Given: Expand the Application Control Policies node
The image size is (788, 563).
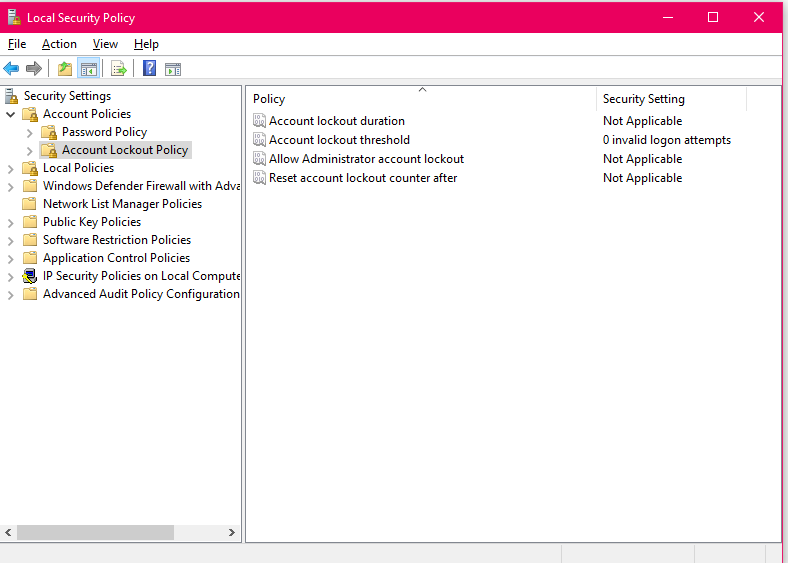Looking at the screenshot, I should [11, 259].
